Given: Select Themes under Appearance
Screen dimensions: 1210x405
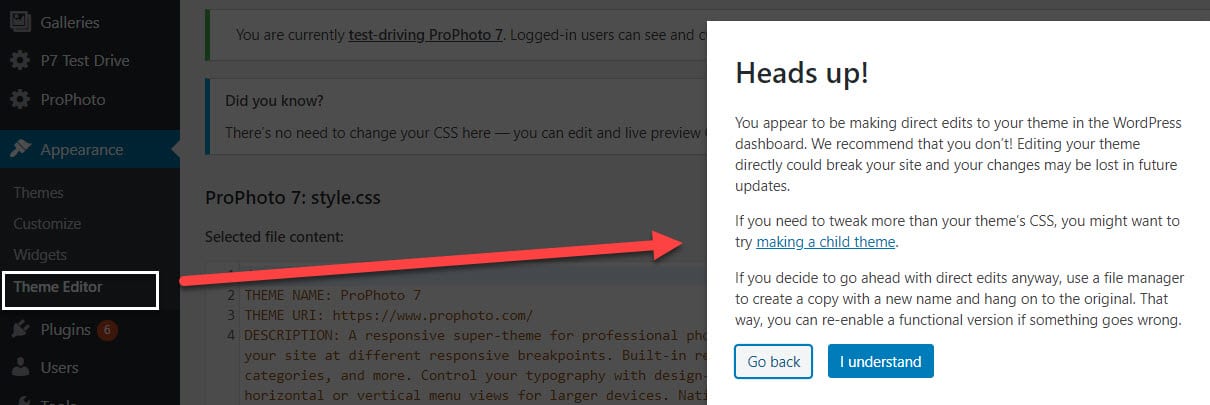Looking at the screenshot, I should click(x=38, y=193).
